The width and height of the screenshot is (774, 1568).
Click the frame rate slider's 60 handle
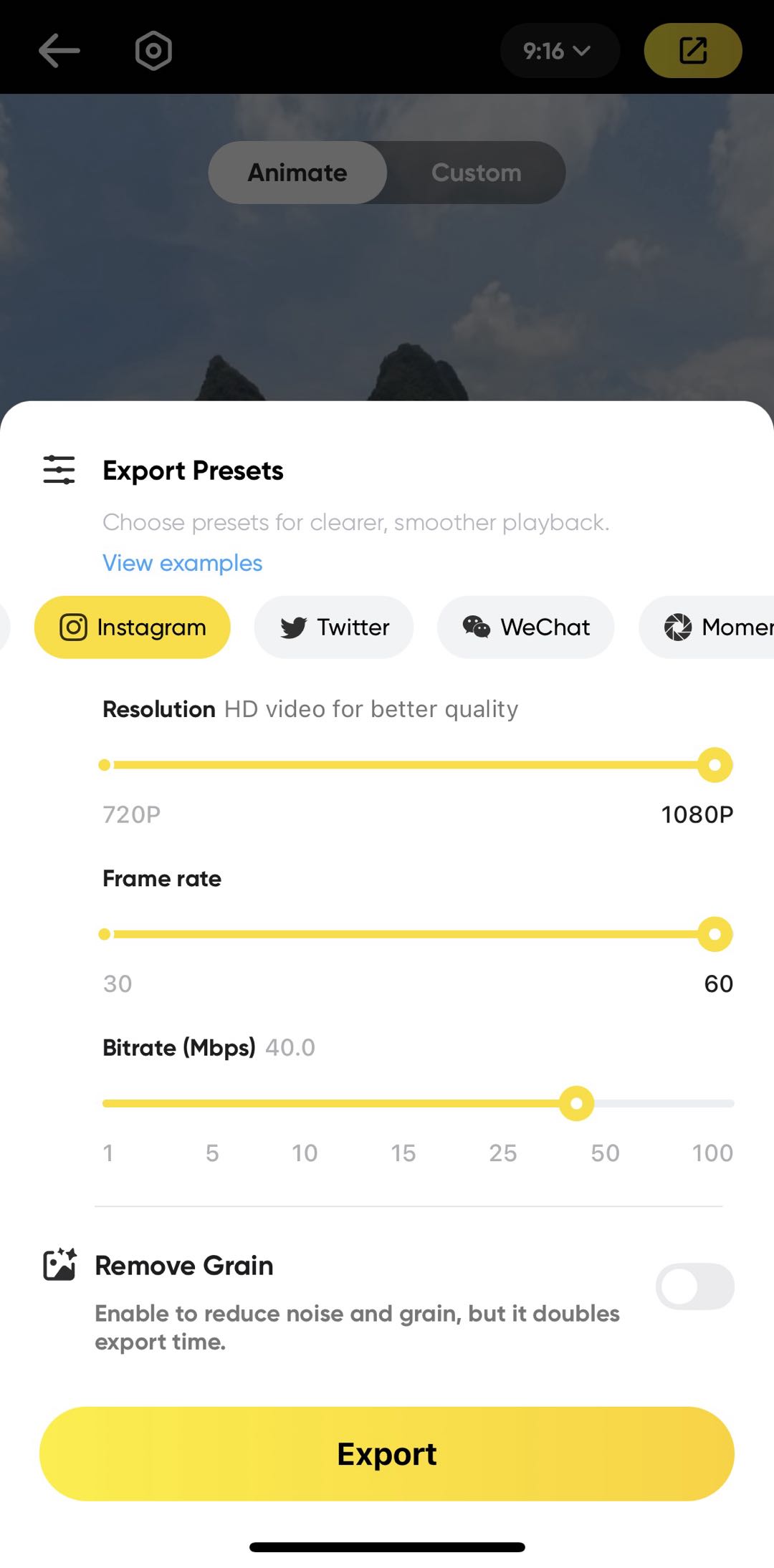pyautogui.click(x=715, y=934)
